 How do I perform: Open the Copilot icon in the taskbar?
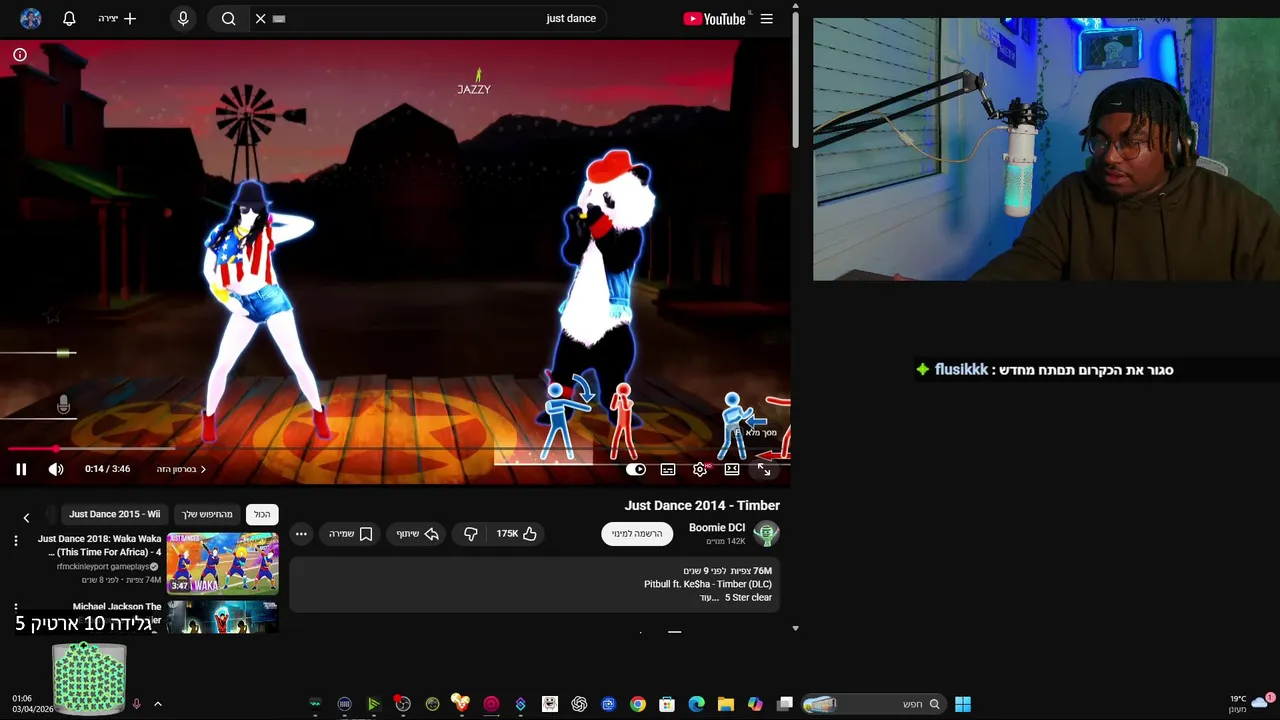pos(755,704)
